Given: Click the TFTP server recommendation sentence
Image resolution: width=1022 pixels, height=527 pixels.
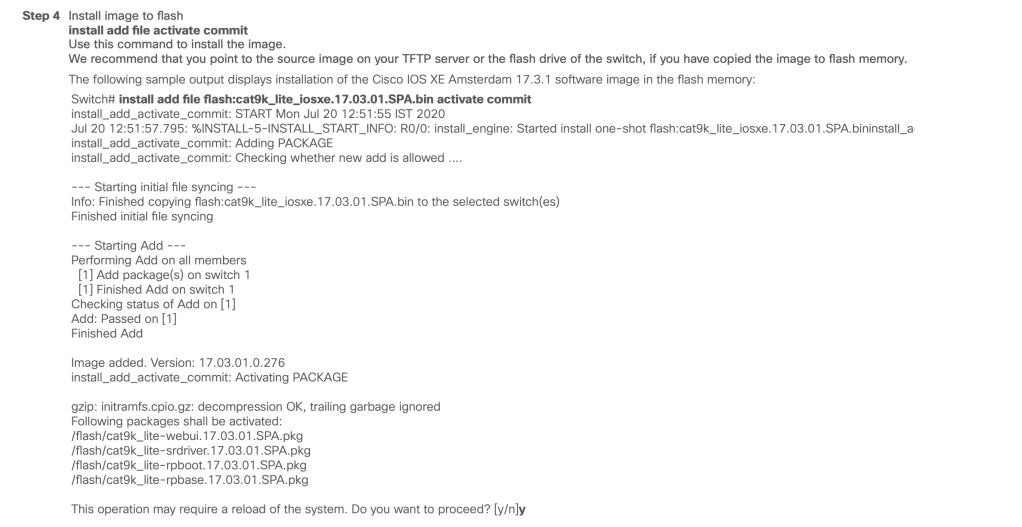Looking at the screenshot, I should [x=487, y=59].
